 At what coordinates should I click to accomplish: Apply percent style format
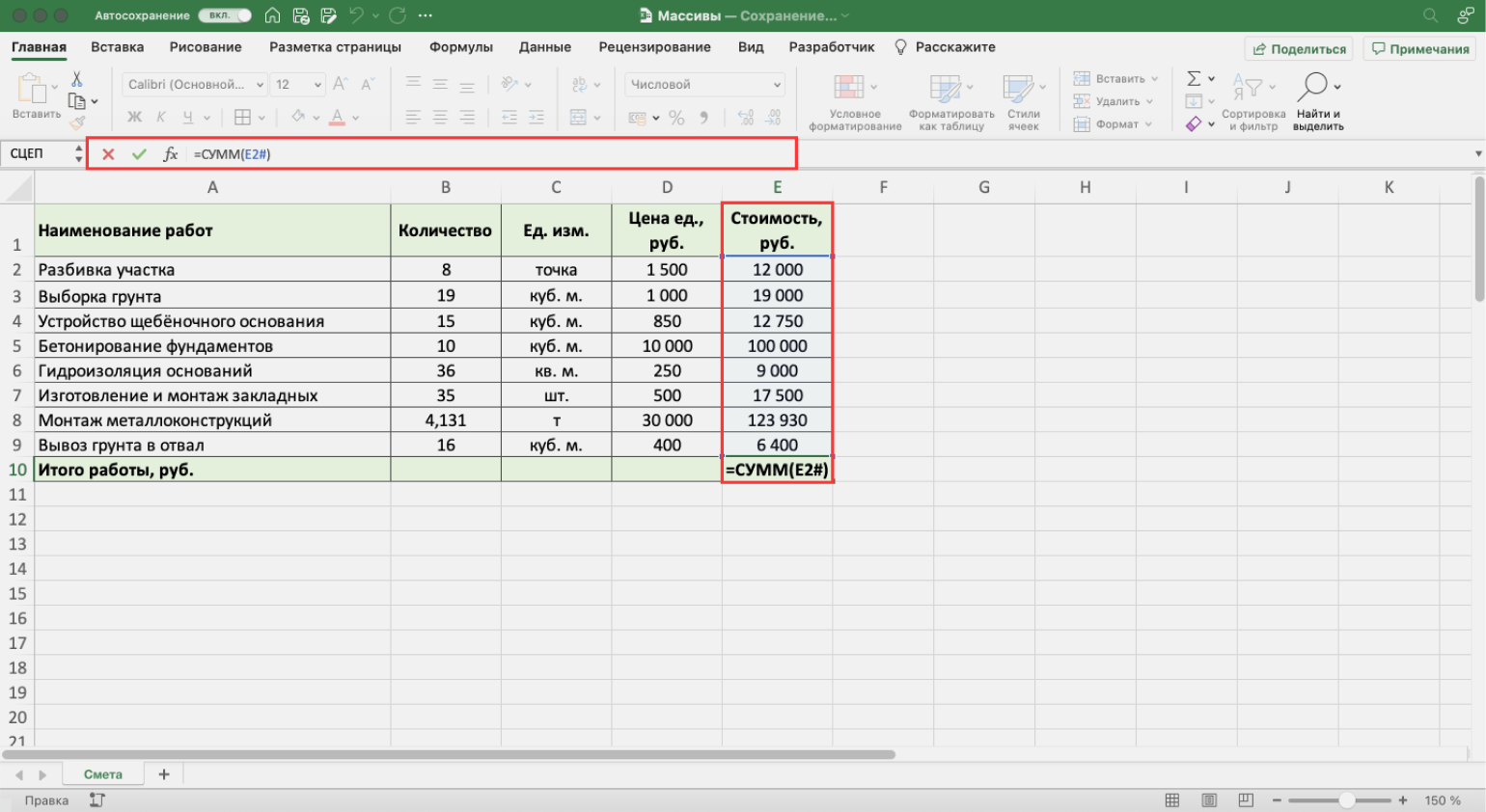point(676,118)
